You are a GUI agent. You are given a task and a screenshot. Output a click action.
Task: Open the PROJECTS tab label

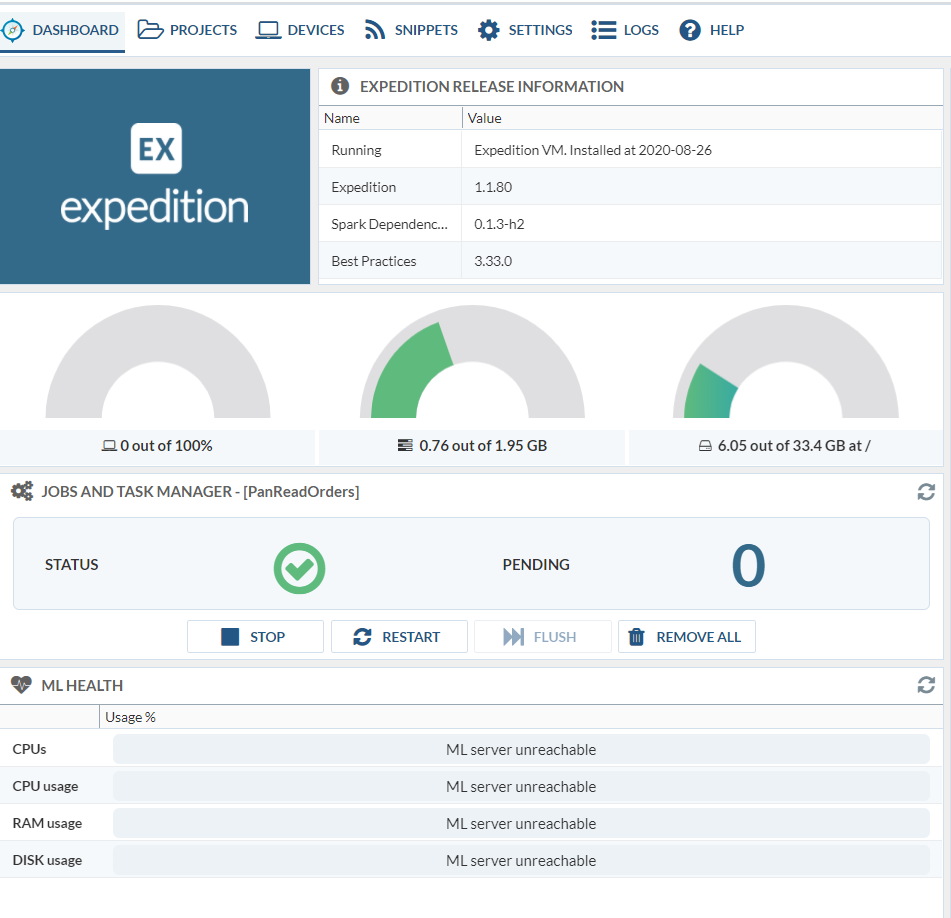203,30
